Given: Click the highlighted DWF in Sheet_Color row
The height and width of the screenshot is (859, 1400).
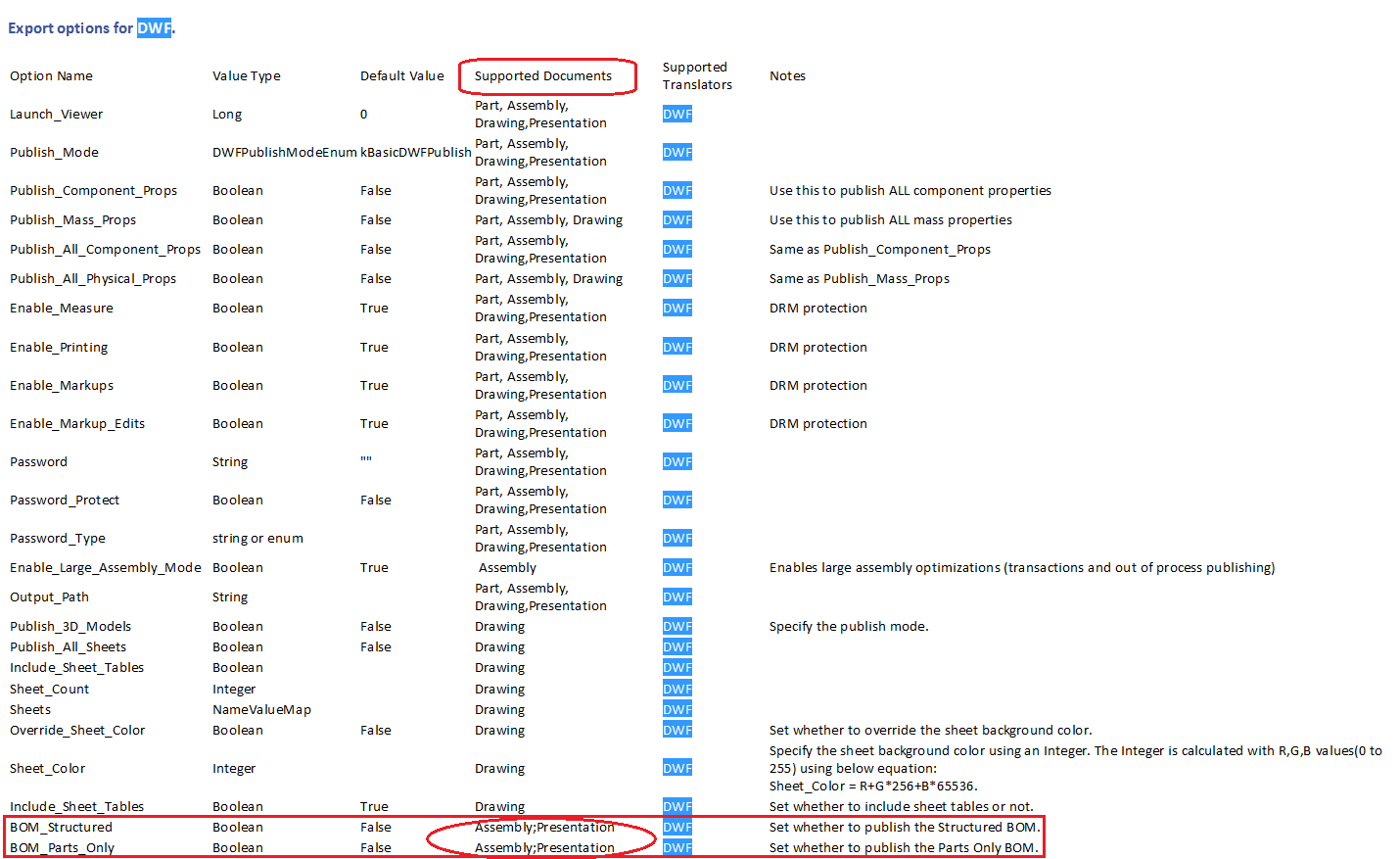Looking at the screenshot, I should point(677,769).
